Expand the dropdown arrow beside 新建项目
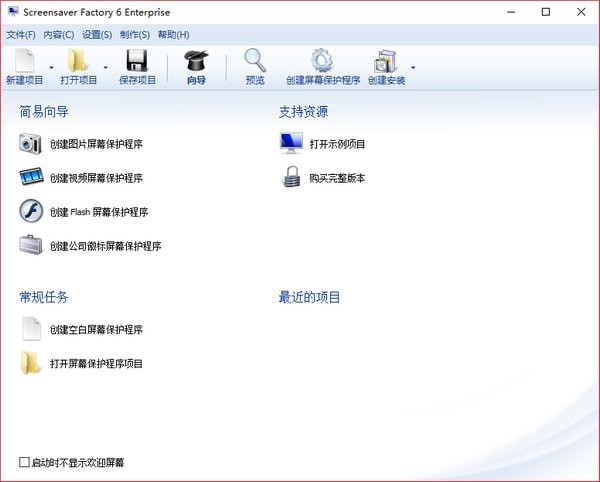The image size is (600, 482). (x=51, y=68)
